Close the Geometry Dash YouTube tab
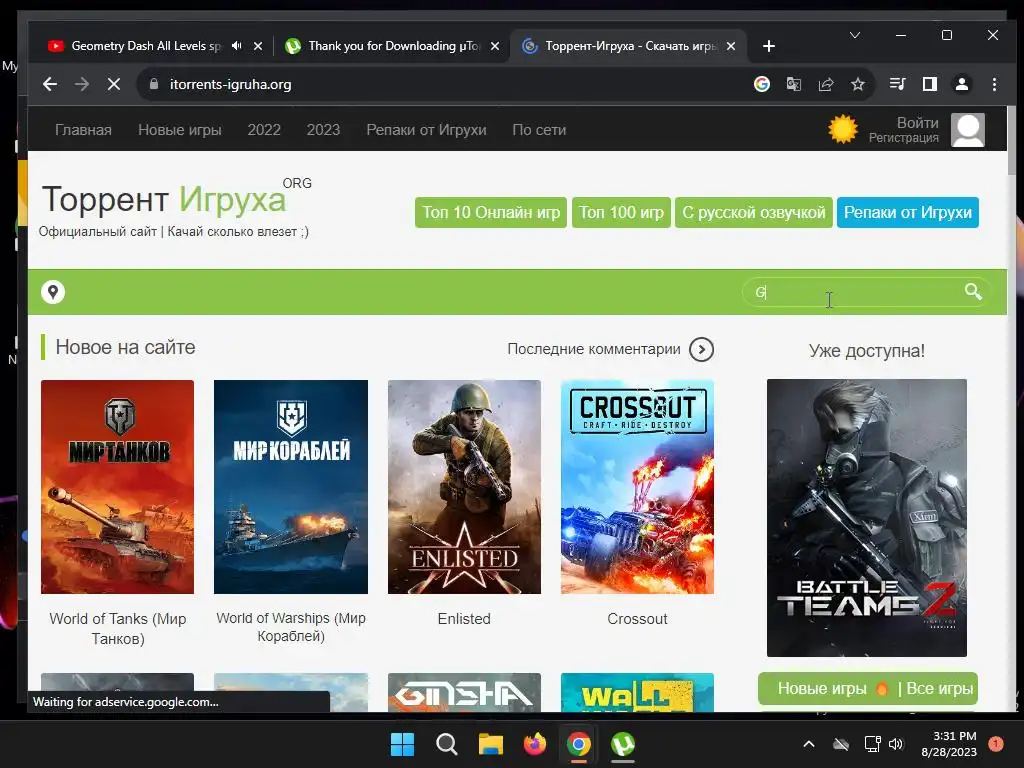Viewport: 1024px width, 768px height. [258, 46]
